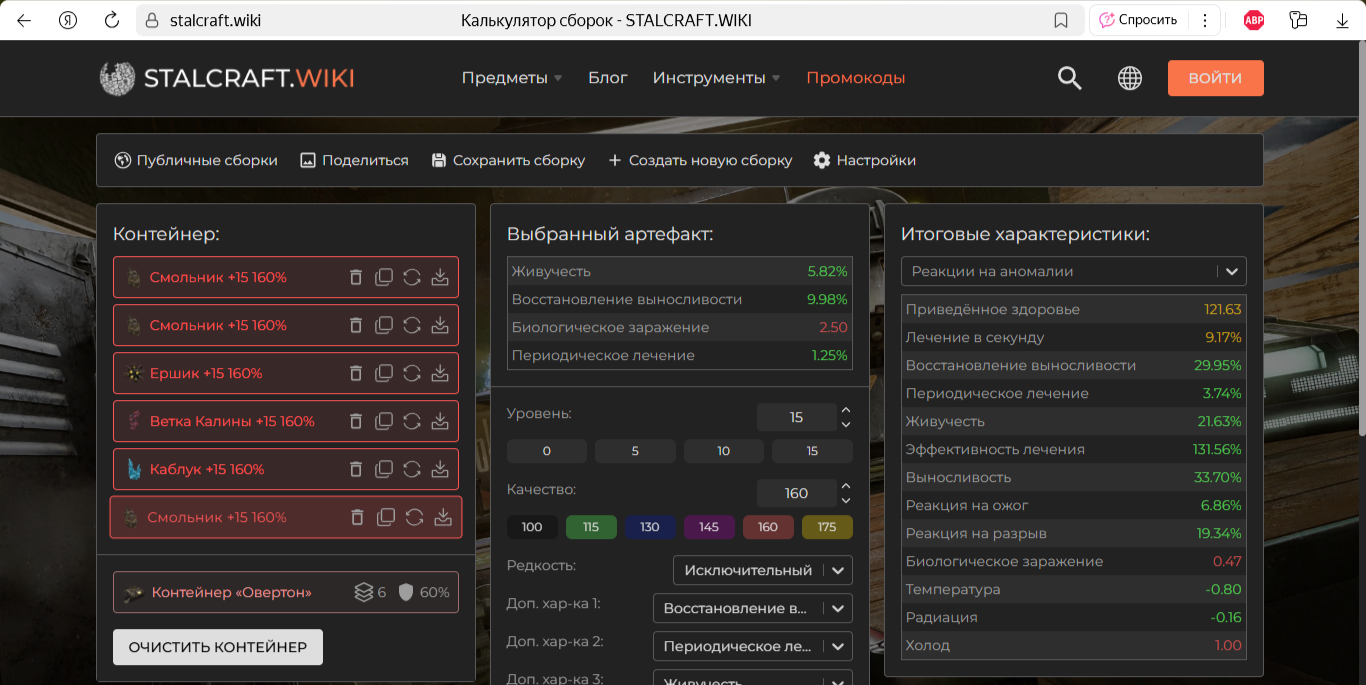Viewport: 1366px width, 685px height.
Task: Delete the Ершик +15 artifact with trash icon
Action: 356,373
